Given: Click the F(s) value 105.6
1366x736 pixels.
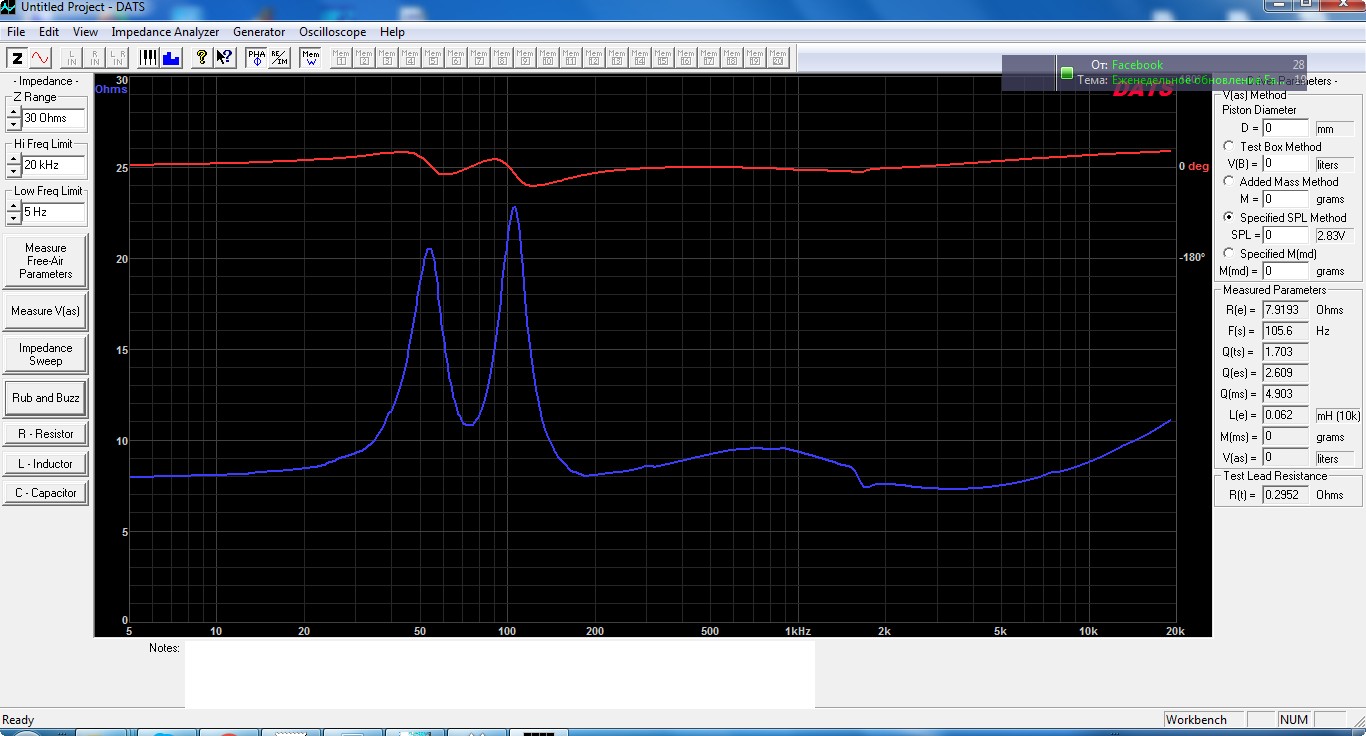Looking at the screenshot, I should [1285, 330].
